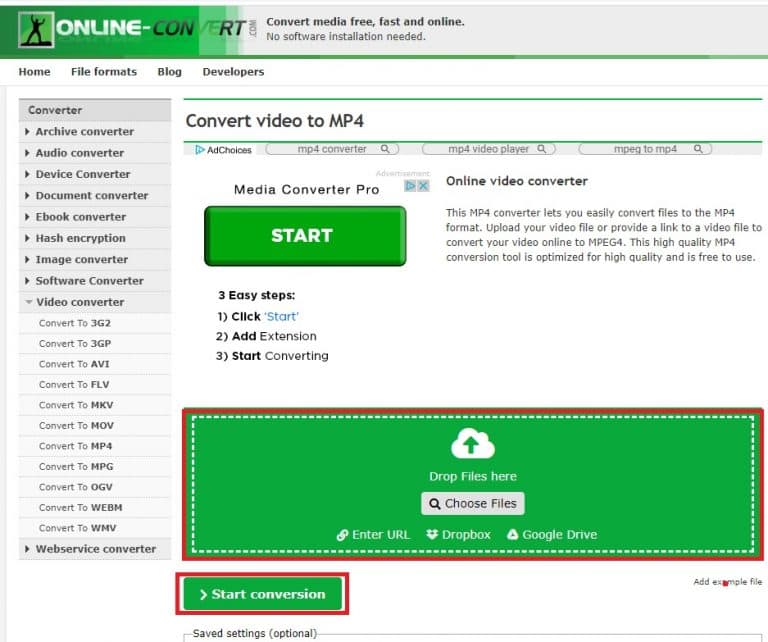Click the Start conversion button
The image size is (768, 642).
(x=263, y=594)
